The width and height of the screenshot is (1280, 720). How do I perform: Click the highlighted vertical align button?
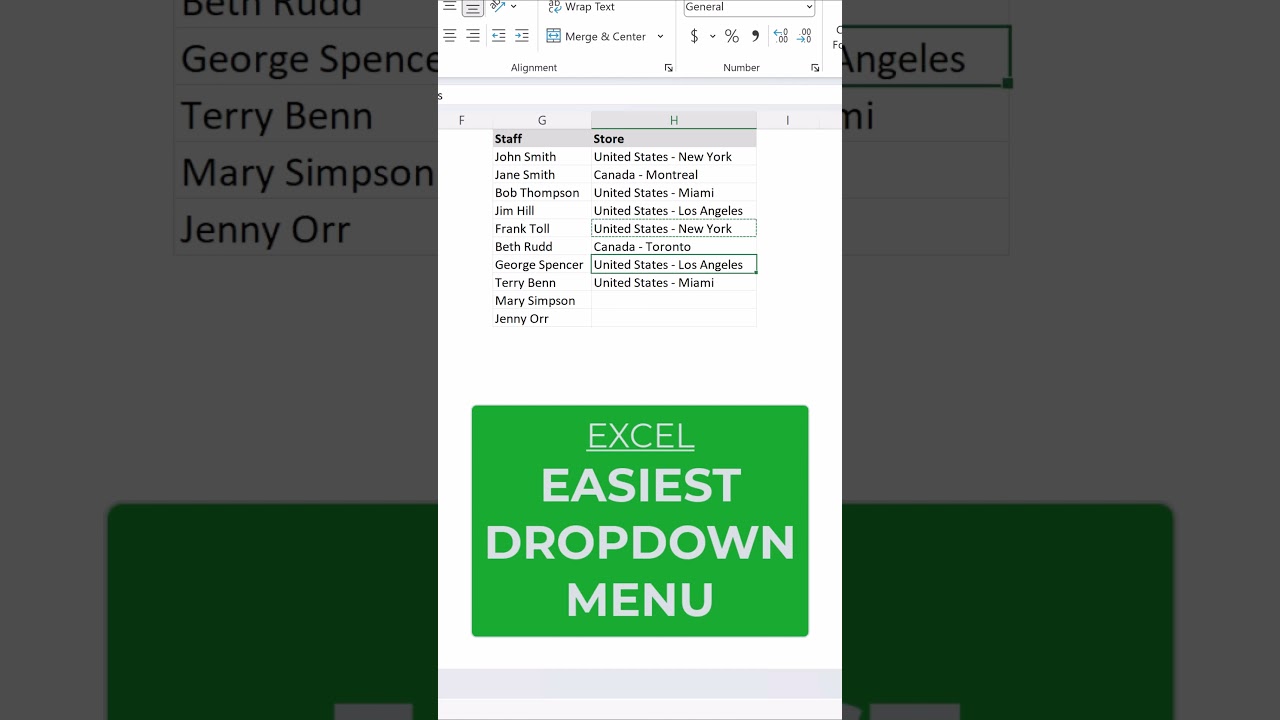(473, 7)
